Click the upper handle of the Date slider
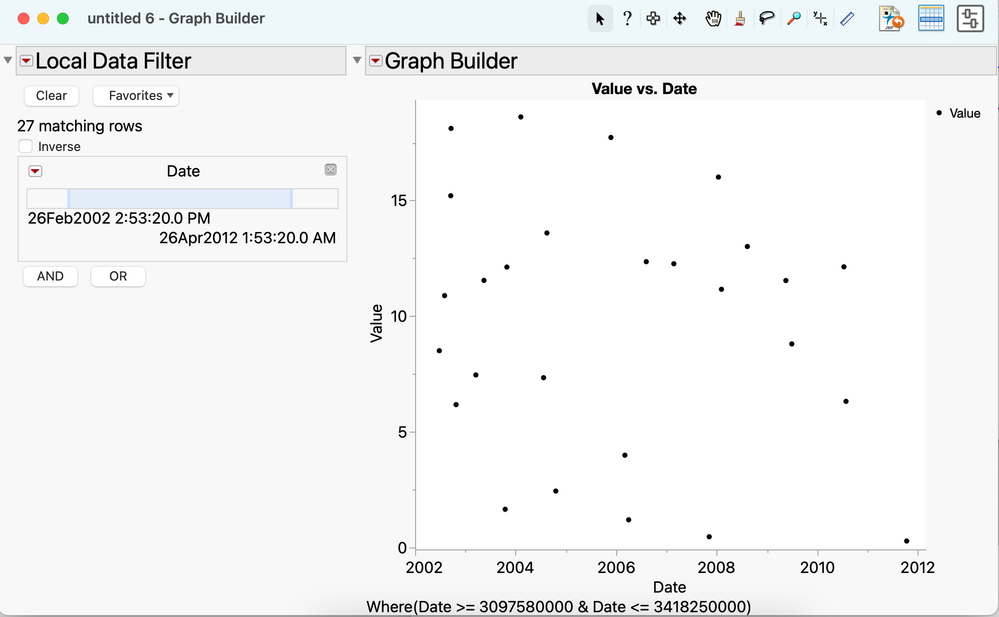 coord(292,198)
